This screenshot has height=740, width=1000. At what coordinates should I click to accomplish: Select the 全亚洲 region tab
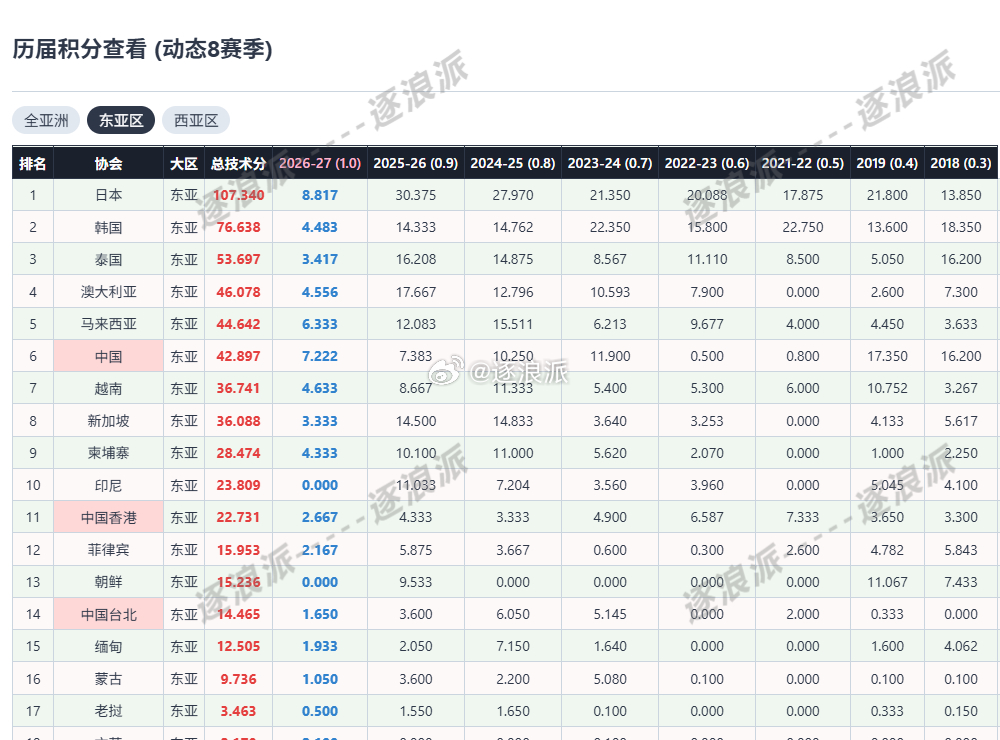click(x=46, y=120)
